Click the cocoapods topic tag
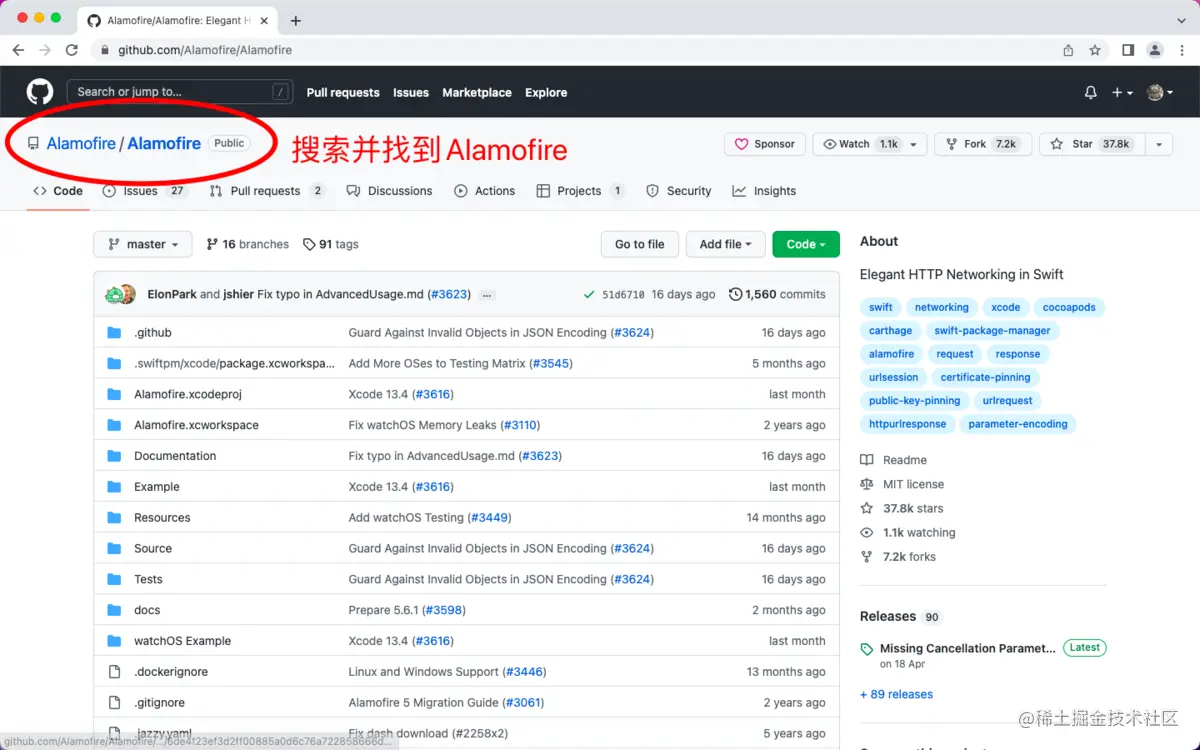 pos(1069,308)
